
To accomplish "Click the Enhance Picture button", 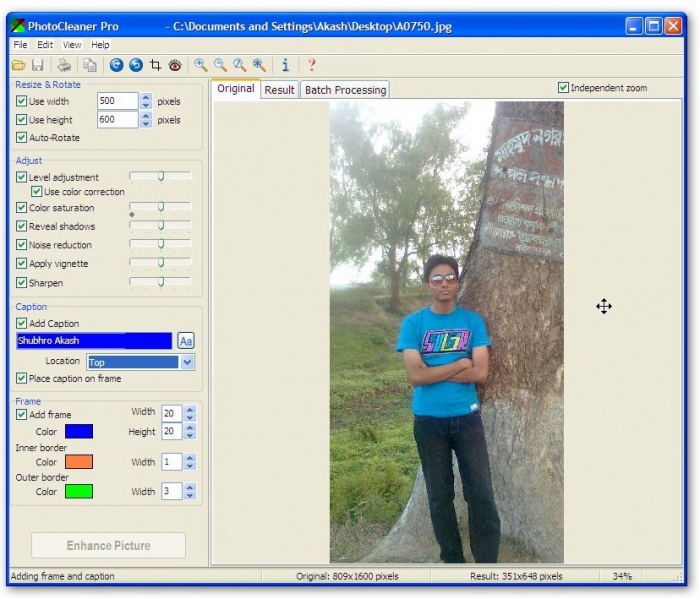I will pos(108,545).
